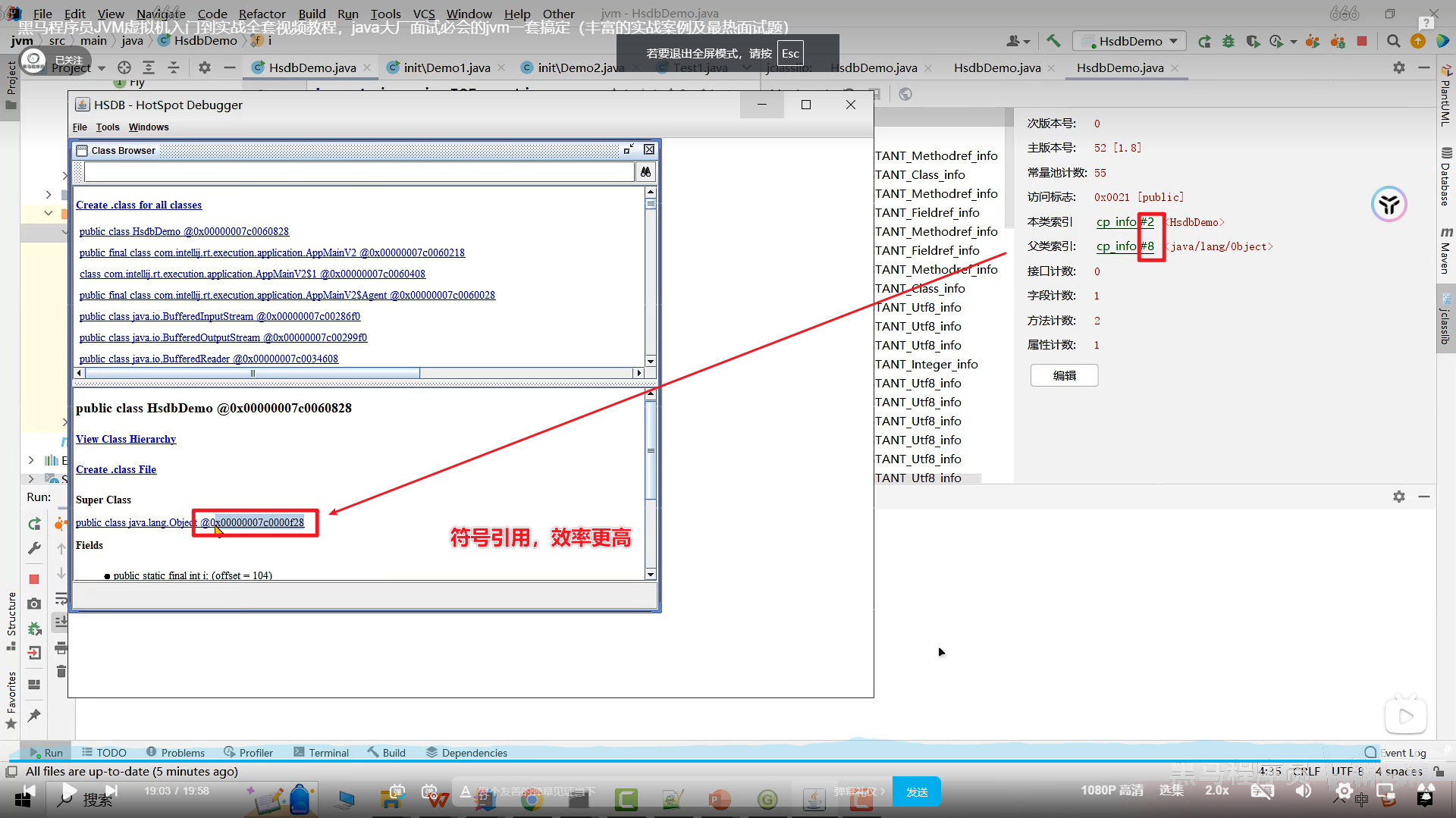Switch to the first HsdbDemo.java editor tab
1456x818 pixels.
point(312,67)
